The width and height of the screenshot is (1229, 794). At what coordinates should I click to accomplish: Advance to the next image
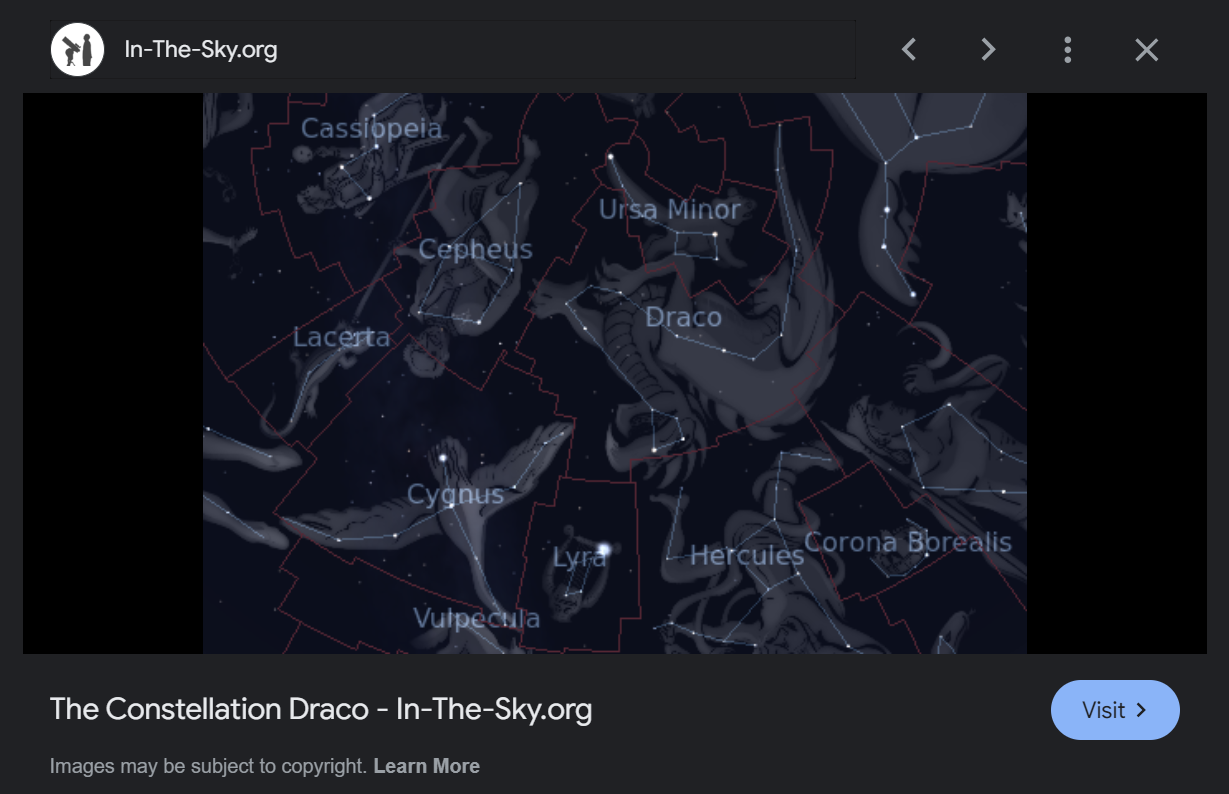pyautogui.click(x=988, y=49)
